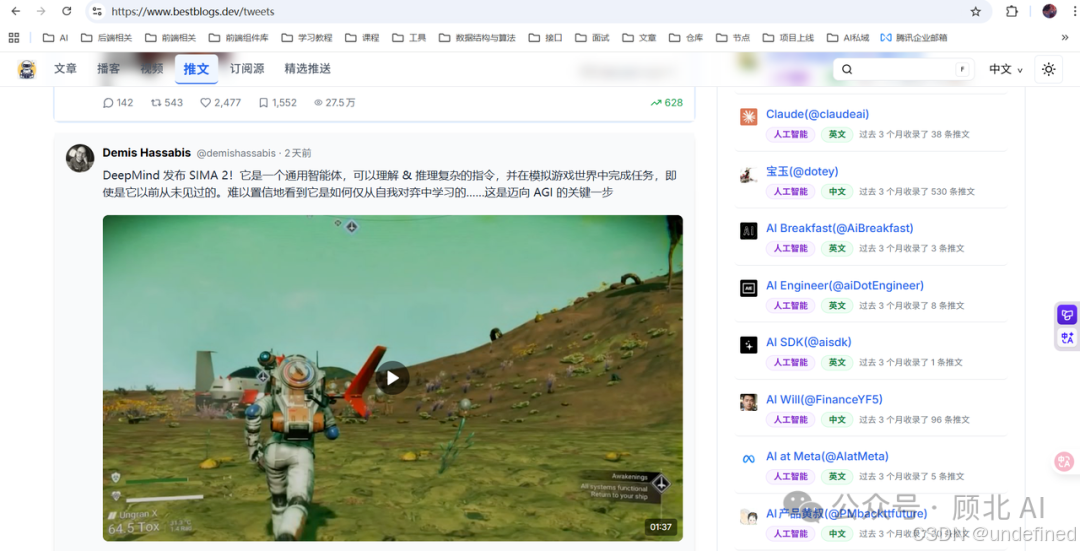
Task: Open AI Breakfast(@AiBreakfast) link
Action: tap(840, 228)
